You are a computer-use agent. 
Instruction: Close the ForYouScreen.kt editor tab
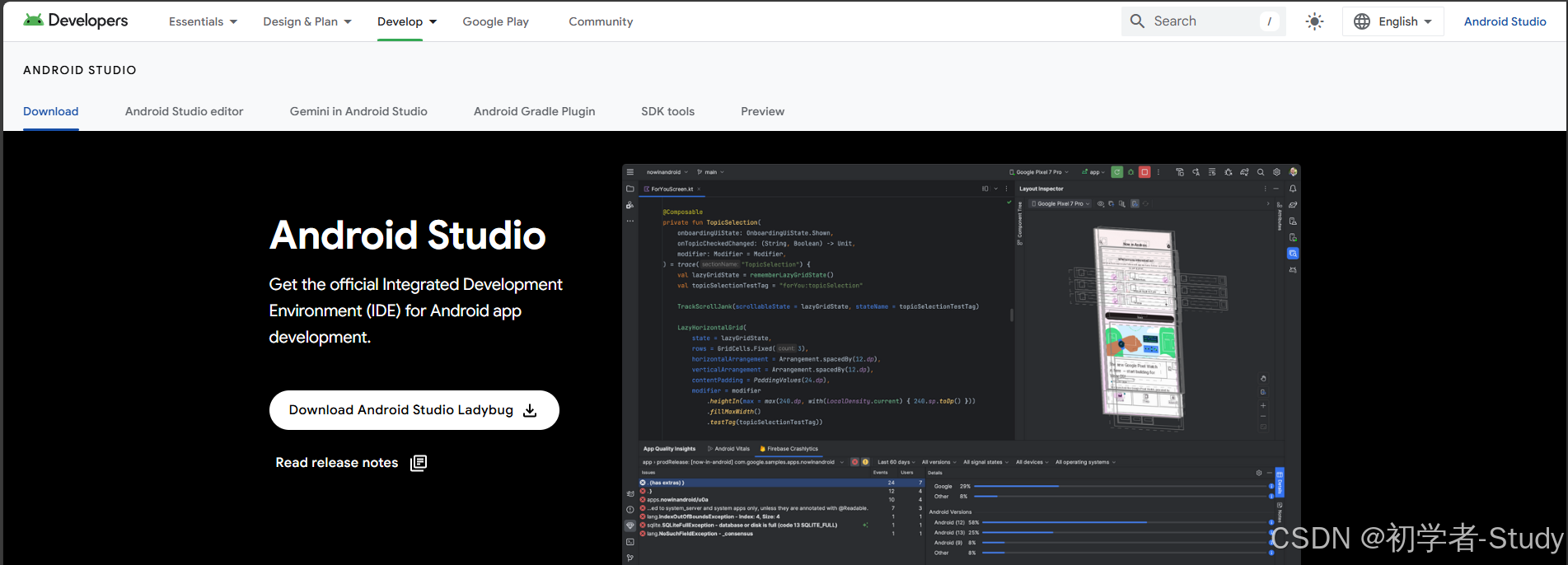coord(699,189)
